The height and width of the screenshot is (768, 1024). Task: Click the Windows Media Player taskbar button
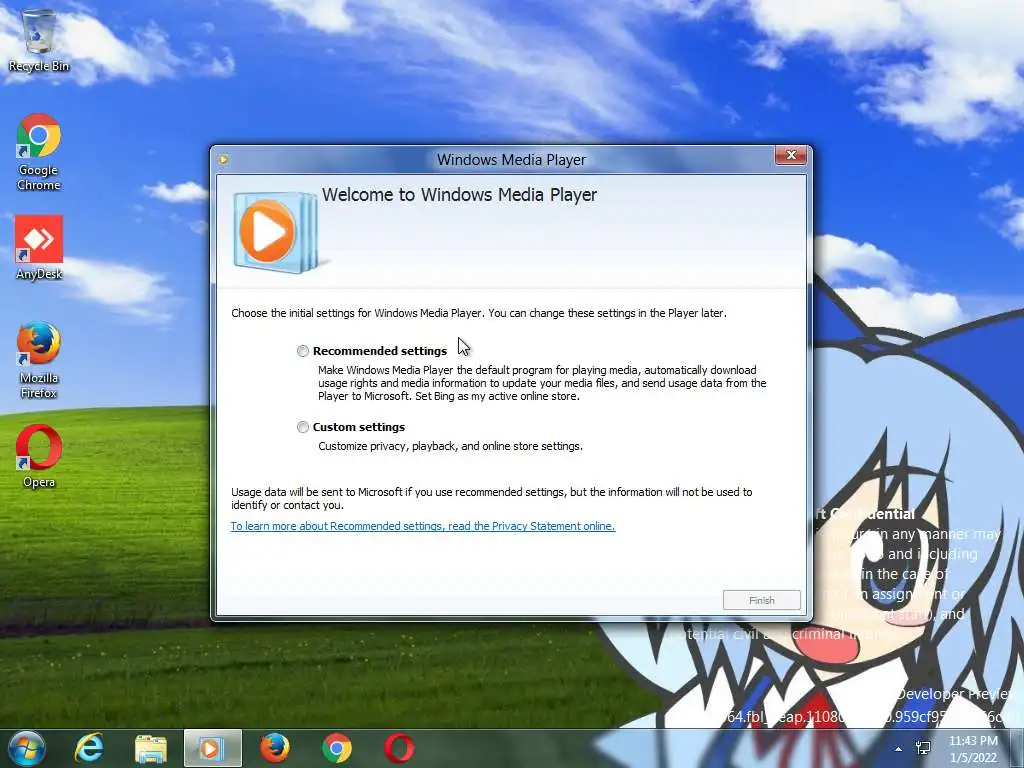[x=213, y=748]
